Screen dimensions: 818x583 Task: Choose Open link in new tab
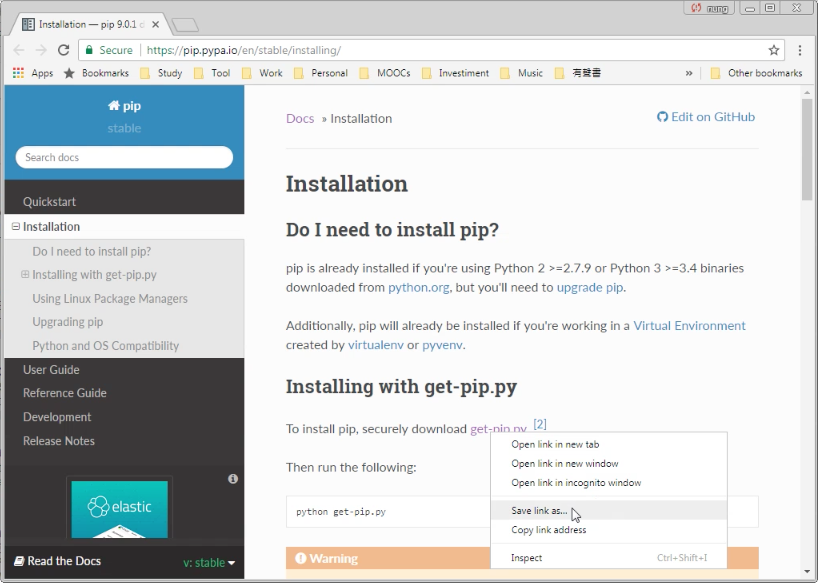[x=608, y=444]
